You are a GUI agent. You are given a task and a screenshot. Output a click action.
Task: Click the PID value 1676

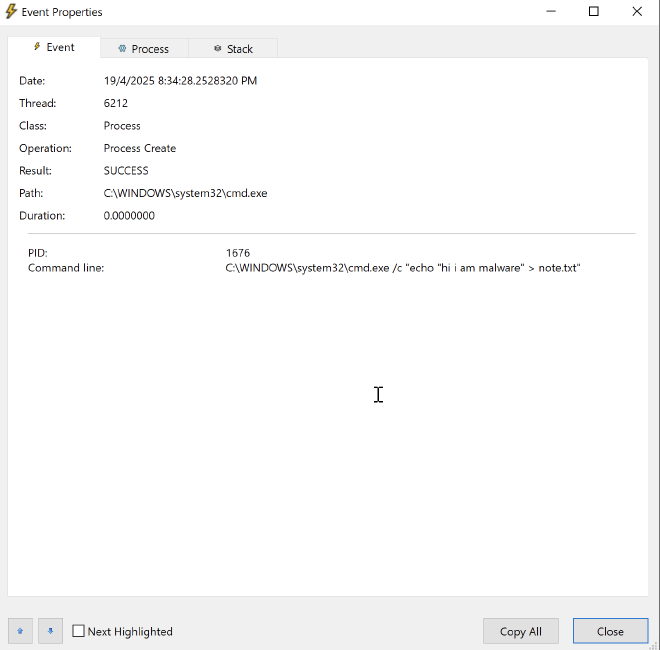coord(238,253)
